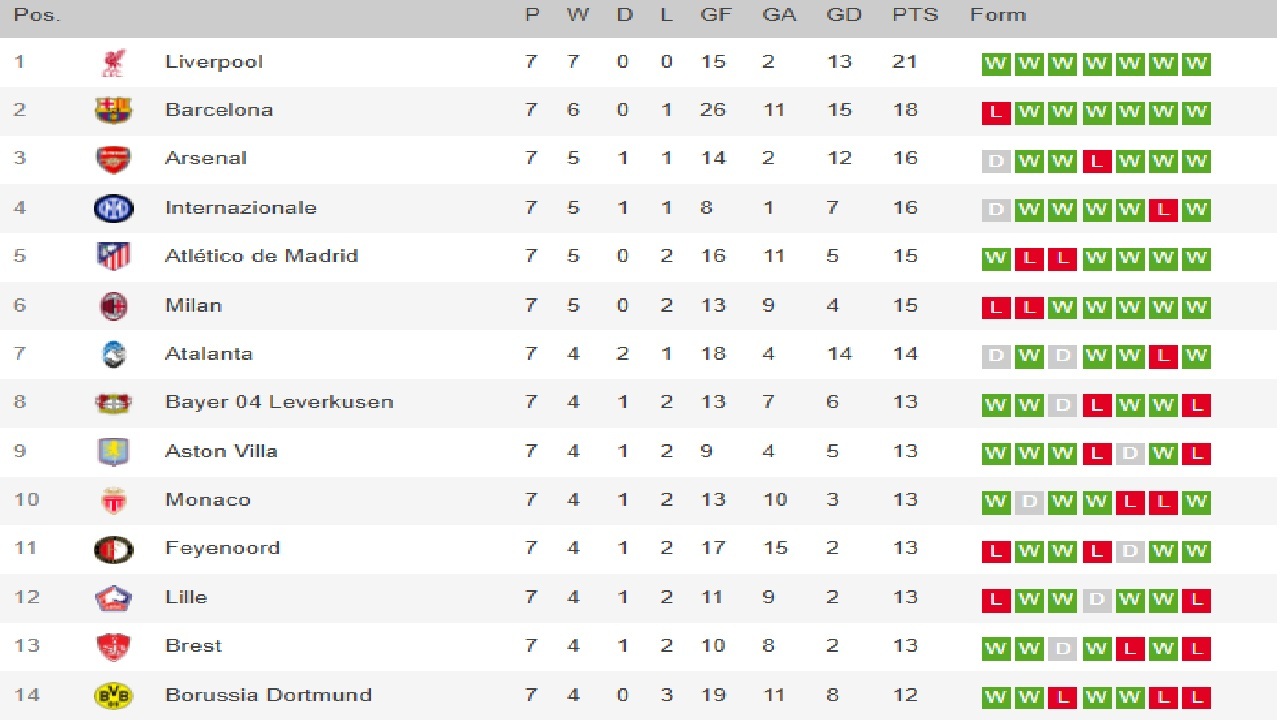Open the Aston Villa team link
This screenshot has height=720, width=1280.
coord(221,451)
